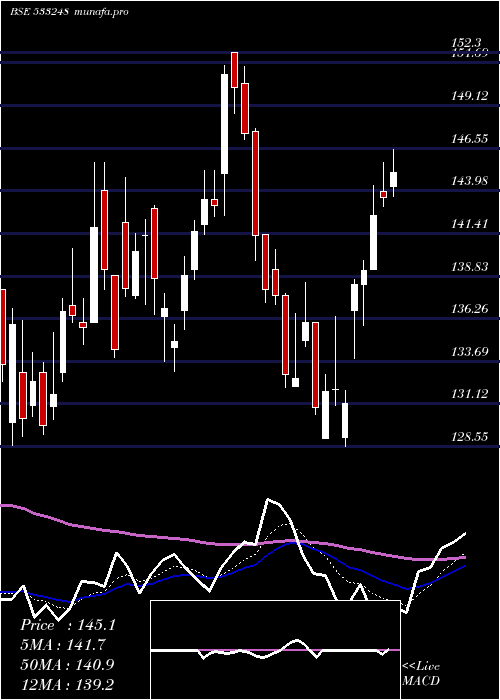Screen dimensions: 500x700
Task: Click the munafa.pro source label
Action: (100, 12)
